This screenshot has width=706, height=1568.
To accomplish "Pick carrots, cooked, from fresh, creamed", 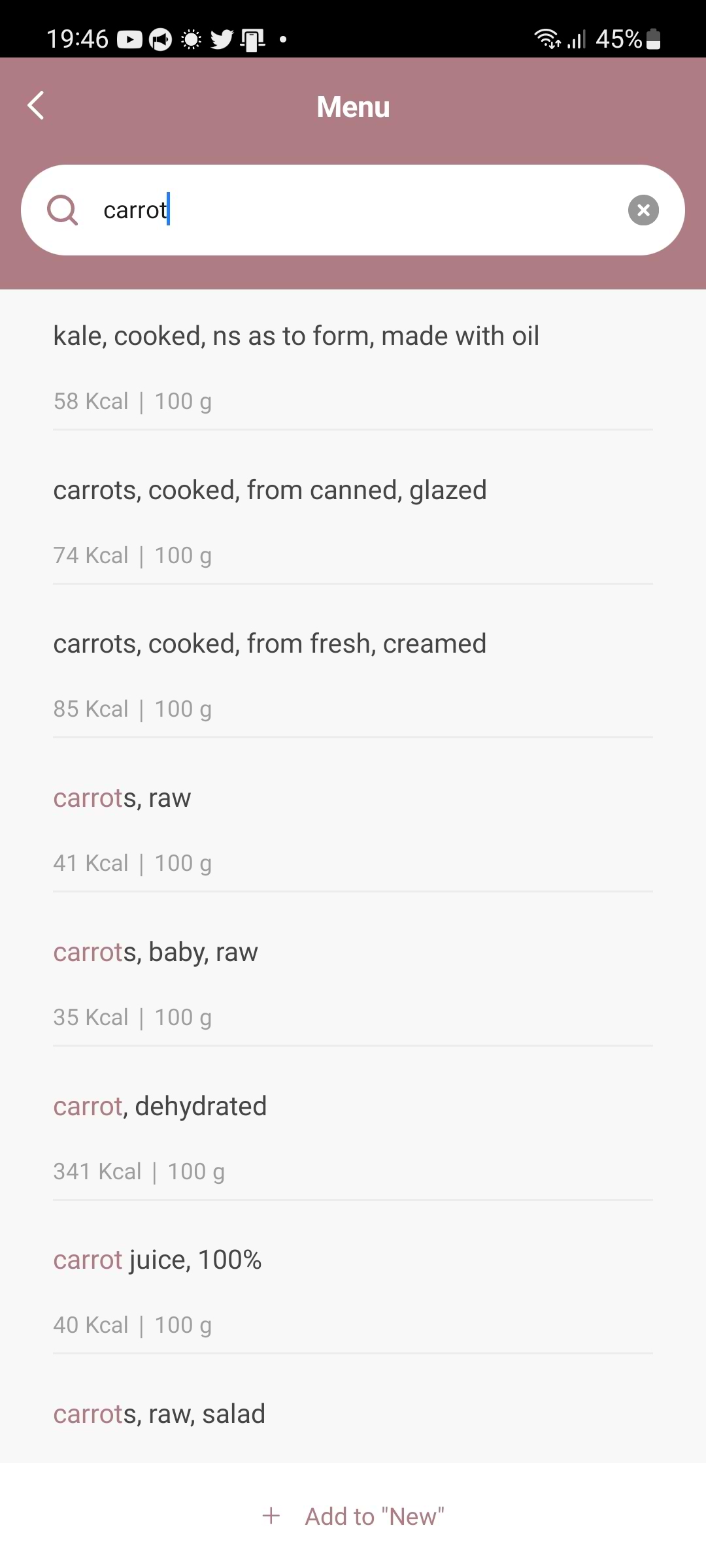I will coord(270,644).
